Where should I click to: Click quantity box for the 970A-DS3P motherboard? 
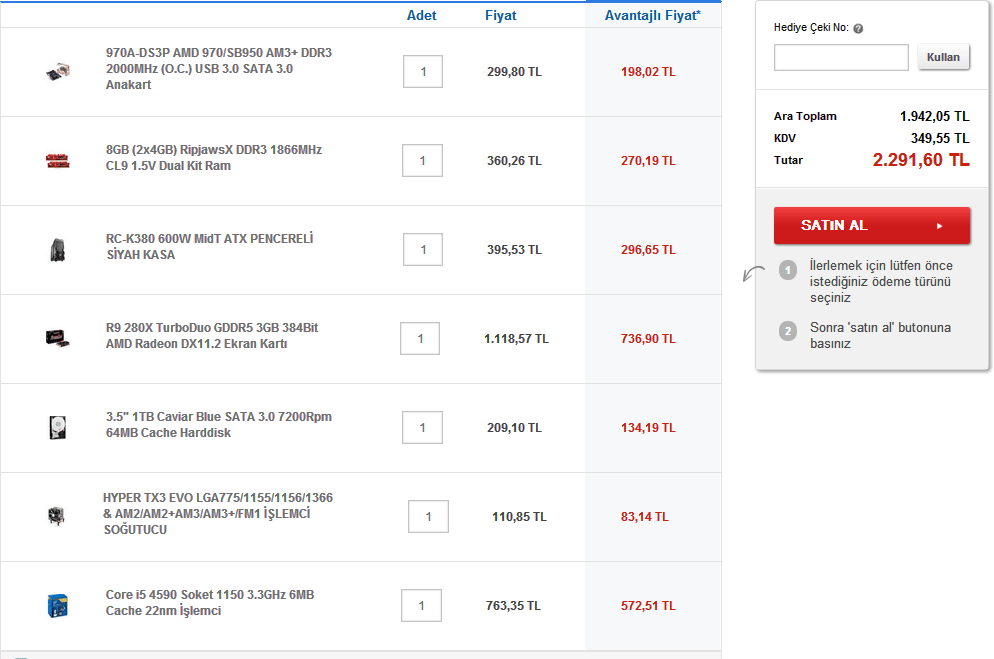423,72
